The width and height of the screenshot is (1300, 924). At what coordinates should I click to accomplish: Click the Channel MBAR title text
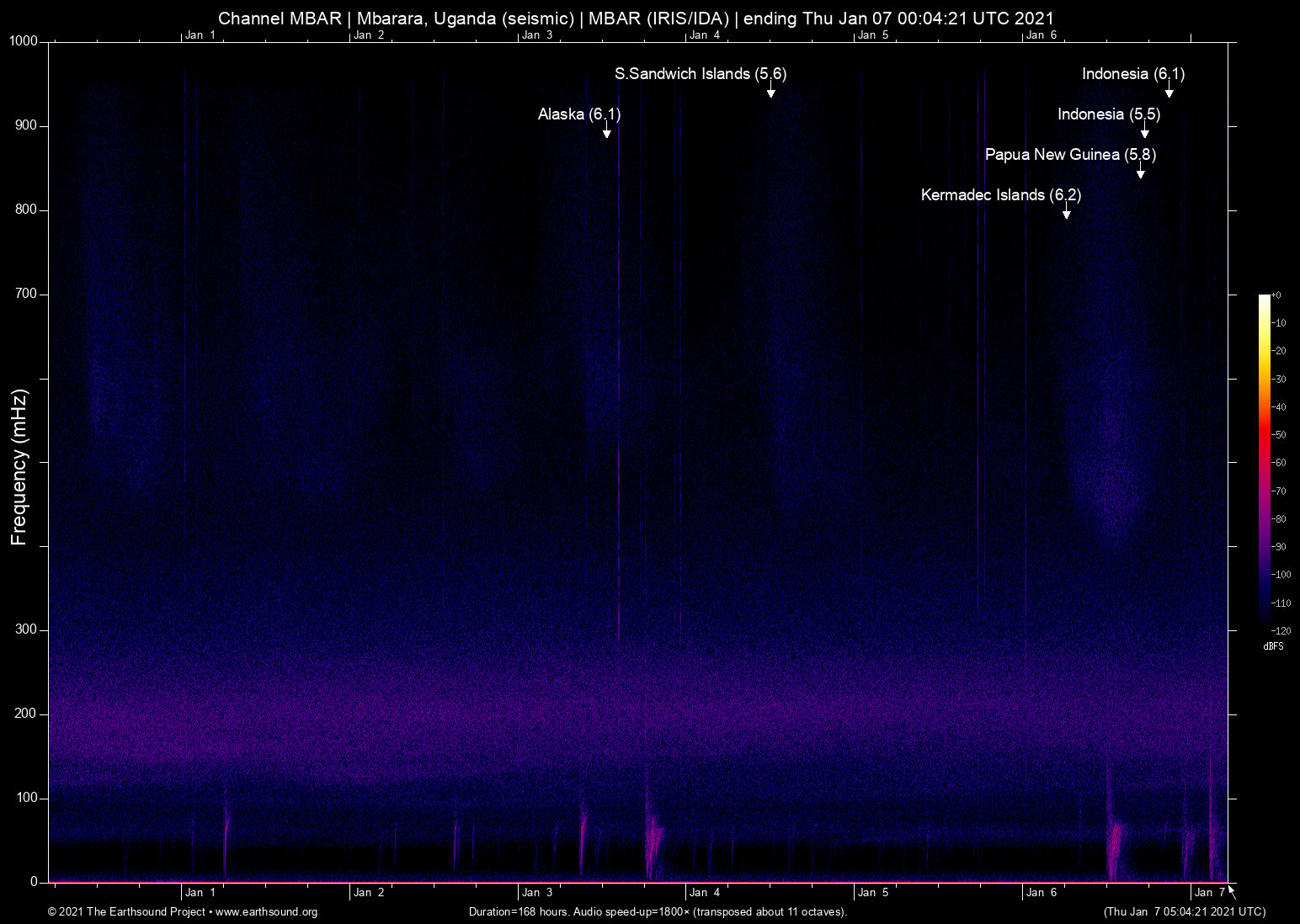pos(636,18)
